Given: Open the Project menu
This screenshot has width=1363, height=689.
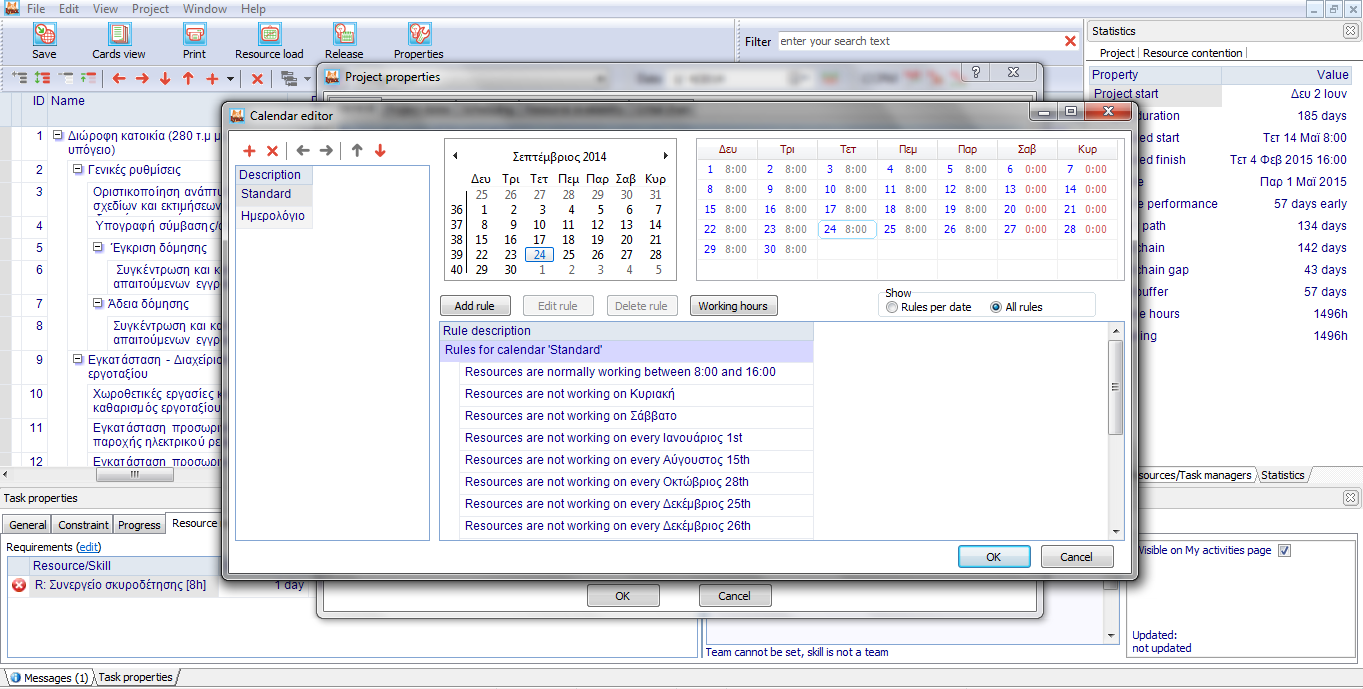Looking at the screenshot, I should tap(151, 9).
